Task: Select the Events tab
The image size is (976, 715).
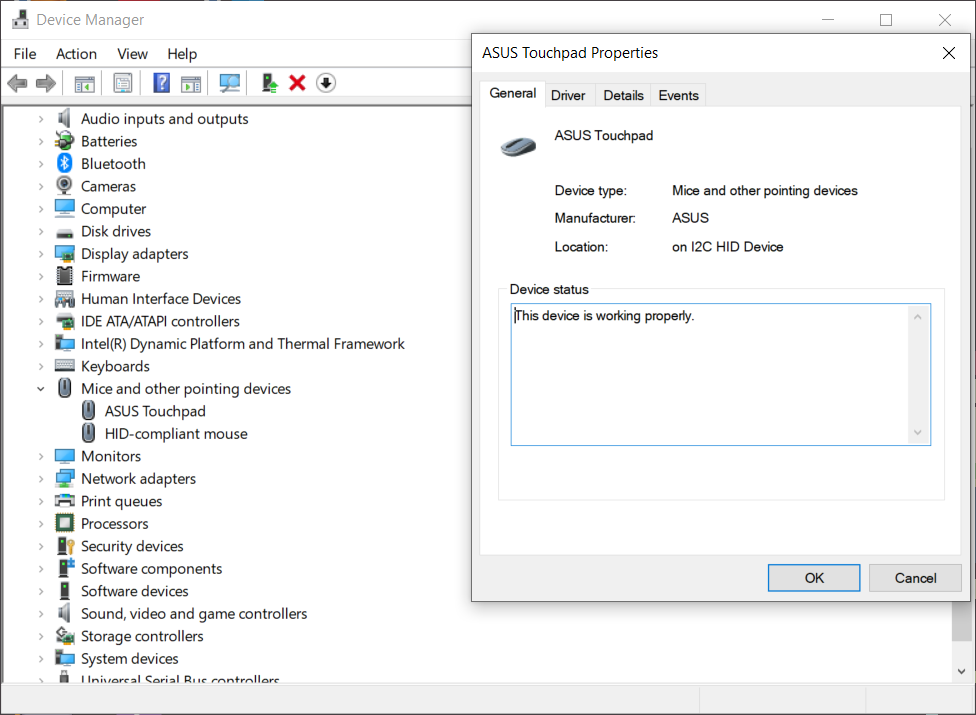Action: tap(678, 94)
